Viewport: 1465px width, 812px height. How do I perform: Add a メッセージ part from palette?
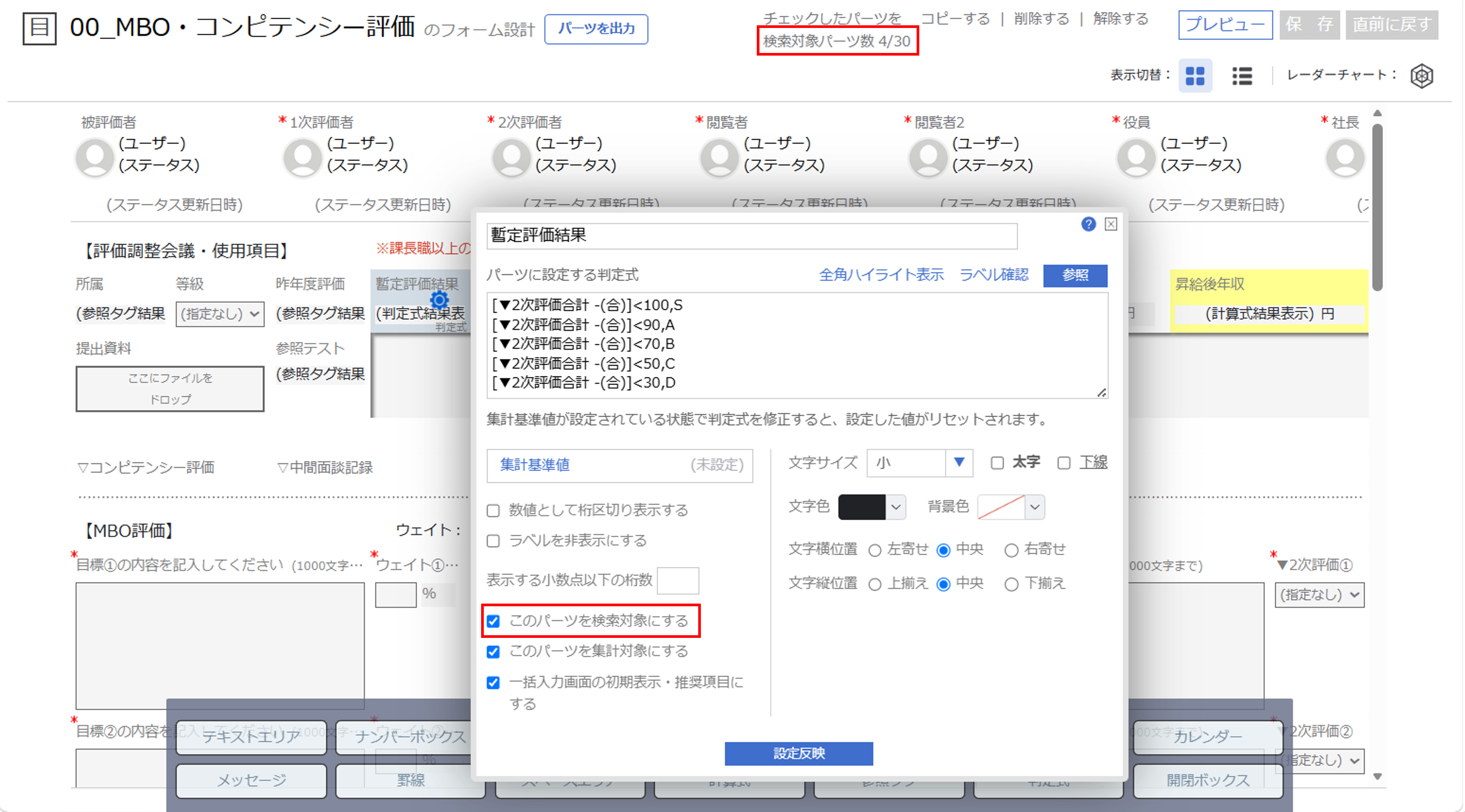(x=251, y=781)
